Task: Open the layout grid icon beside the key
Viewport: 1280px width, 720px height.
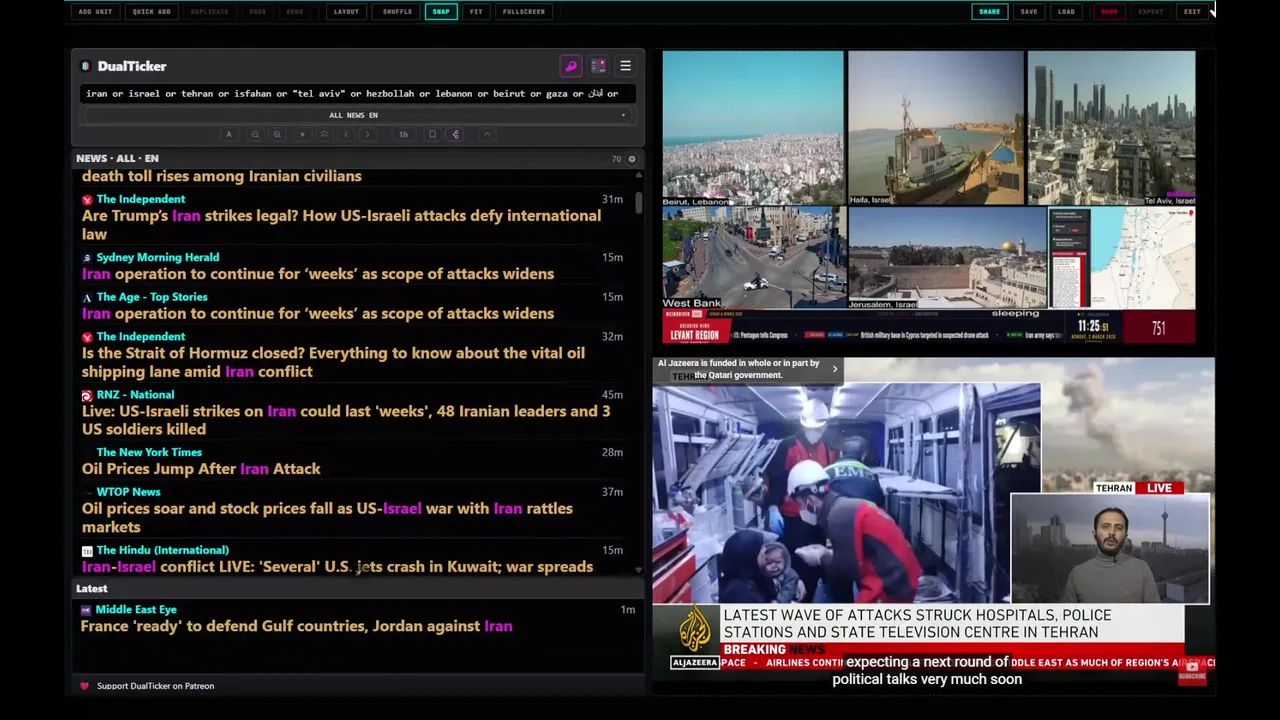Action: [x=598, y=66]
